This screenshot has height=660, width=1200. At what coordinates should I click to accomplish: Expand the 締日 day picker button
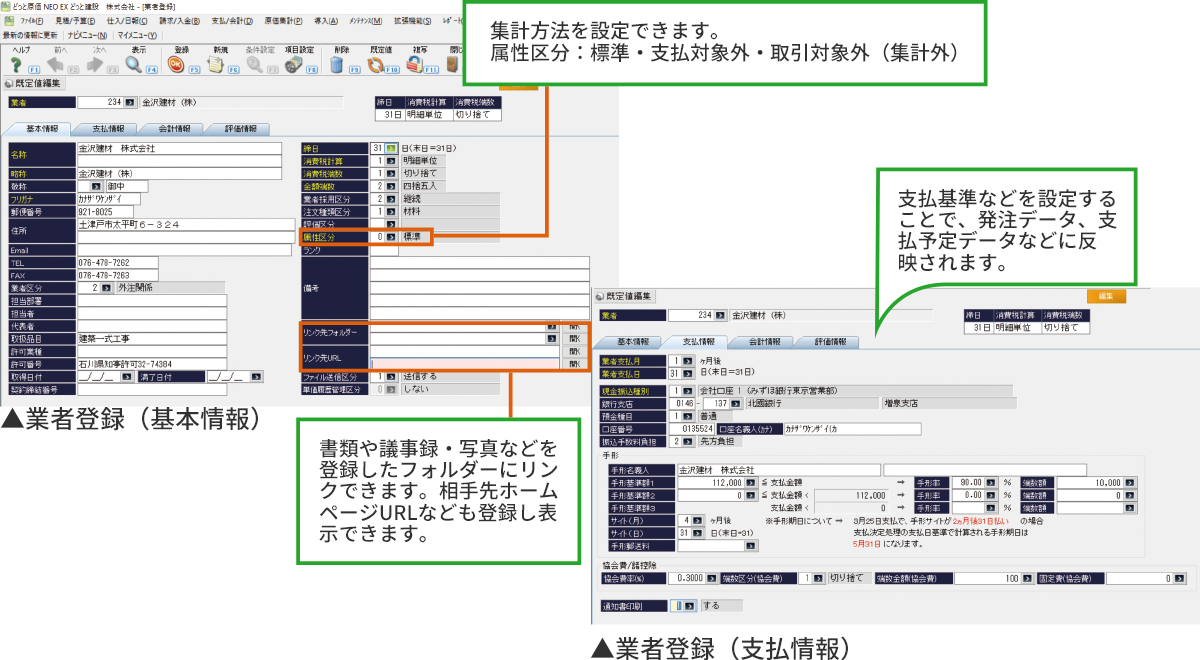(392, 148)
